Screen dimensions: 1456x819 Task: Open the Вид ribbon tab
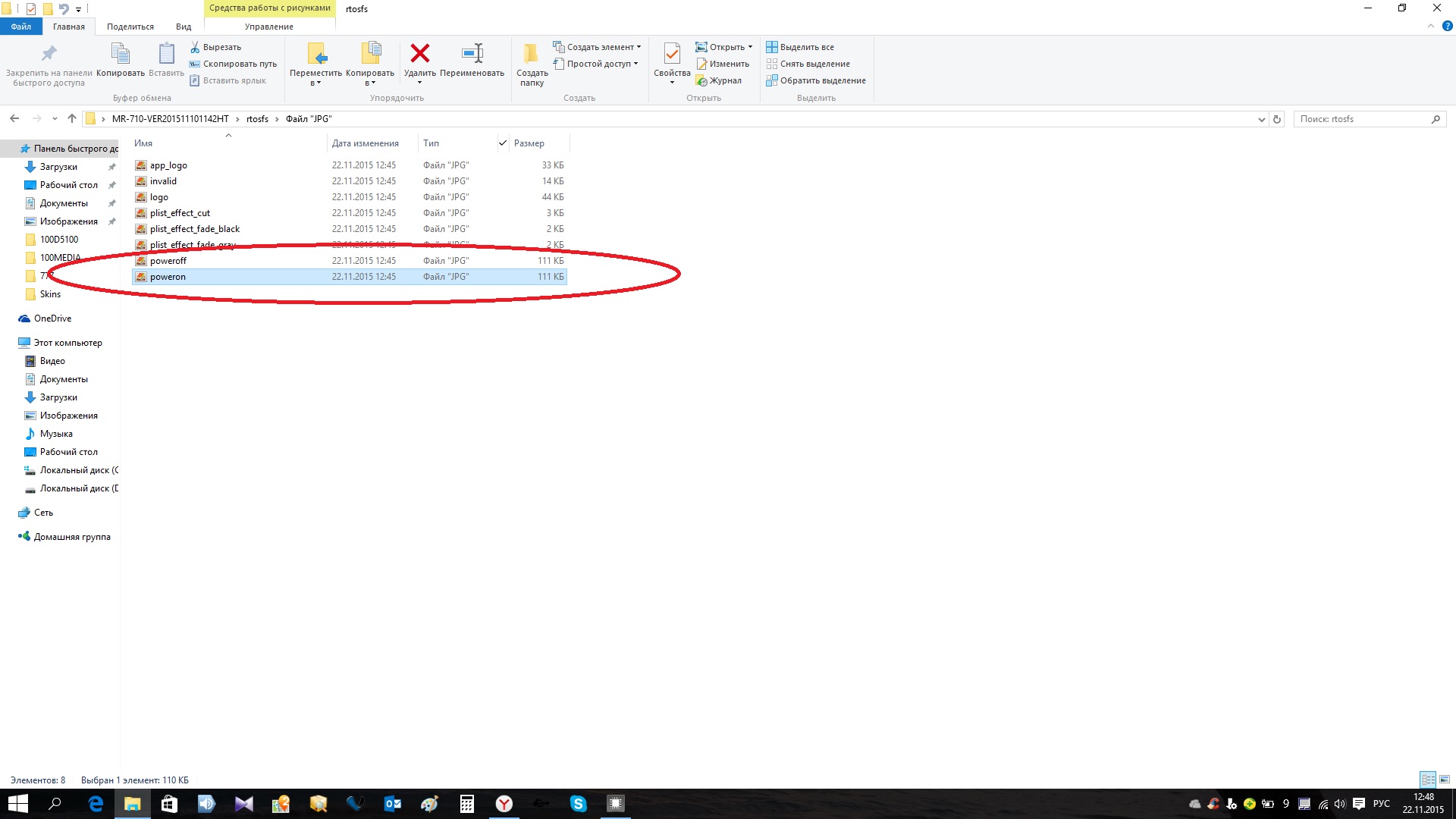click(x=184, y=27)
